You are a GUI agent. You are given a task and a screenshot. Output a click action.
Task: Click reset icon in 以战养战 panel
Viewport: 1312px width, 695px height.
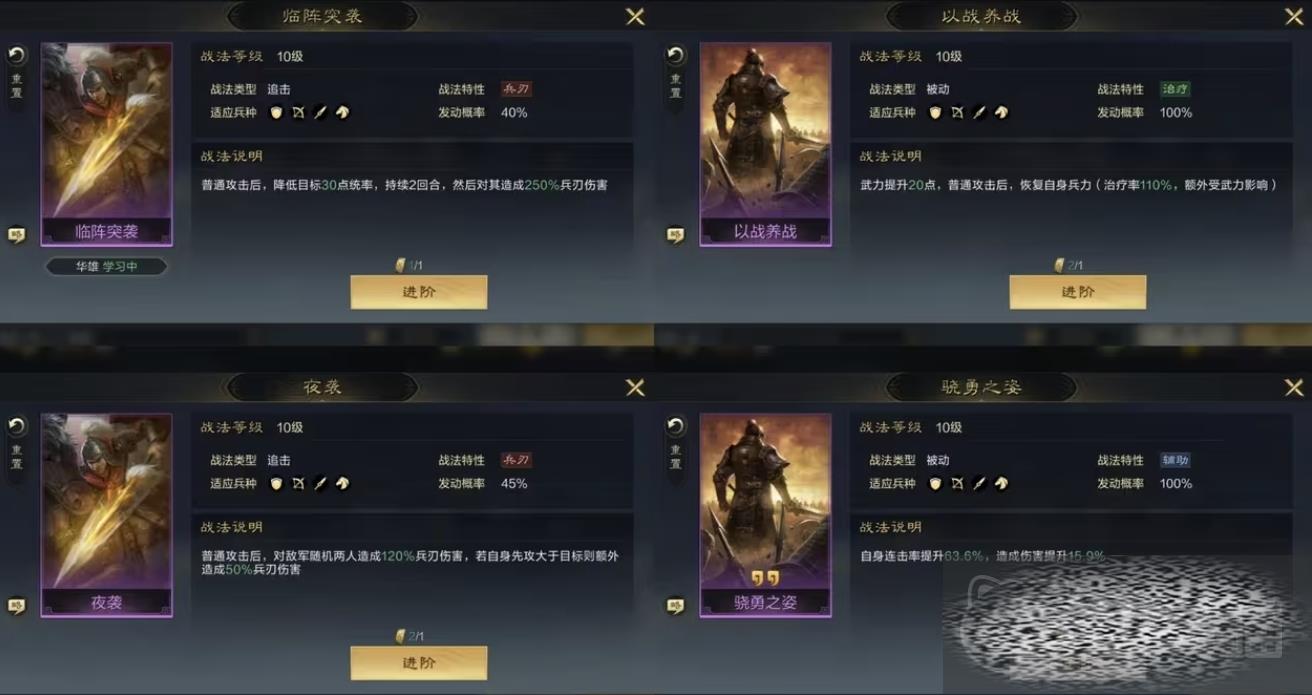coord(676,56)
